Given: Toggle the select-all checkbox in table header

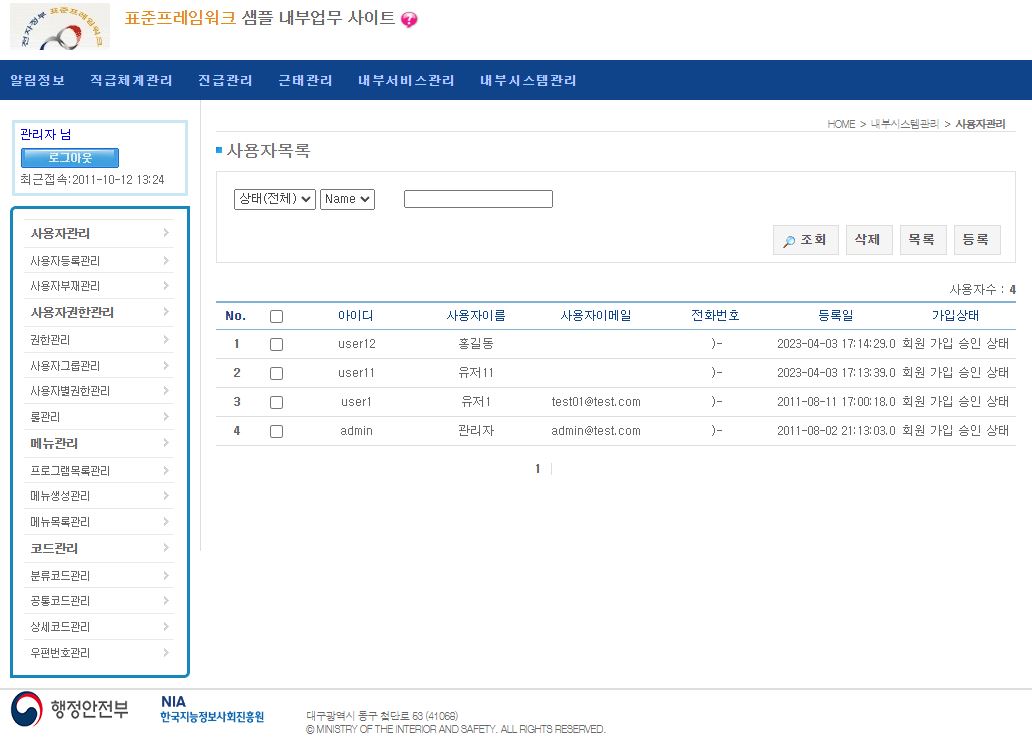Looking at the screenshot, I should tap(277, 316).
